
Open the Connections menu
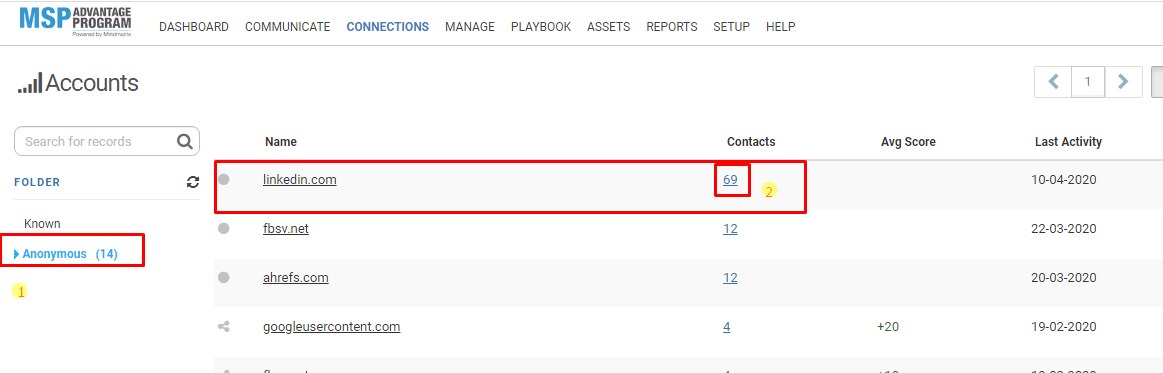point(387,27)
